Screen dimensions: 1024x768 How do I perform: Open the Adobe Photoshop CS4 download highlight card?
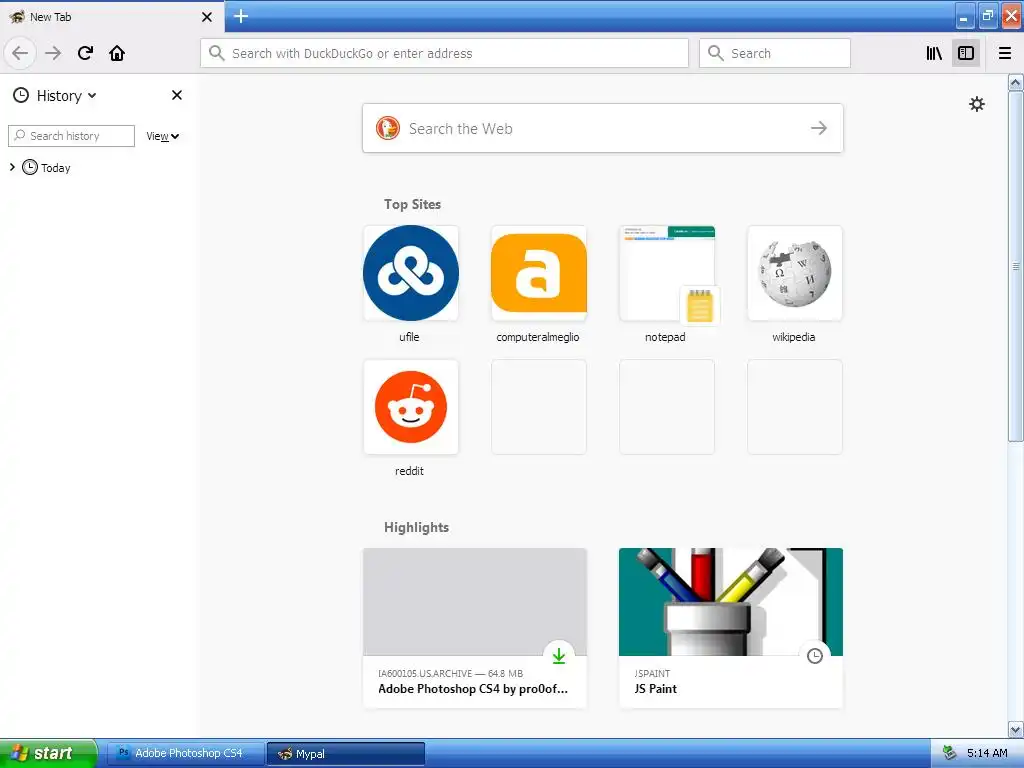(475, 628)
